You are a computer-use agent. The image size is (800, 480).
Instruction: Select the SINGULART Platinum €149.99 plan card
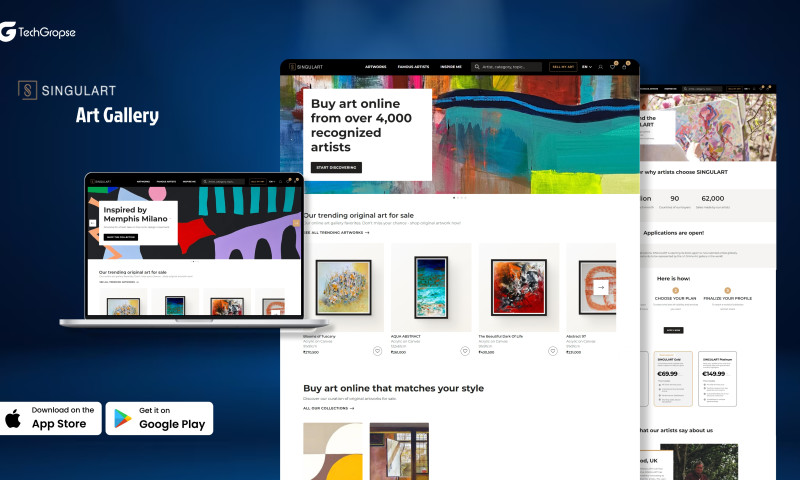point(717,378)
